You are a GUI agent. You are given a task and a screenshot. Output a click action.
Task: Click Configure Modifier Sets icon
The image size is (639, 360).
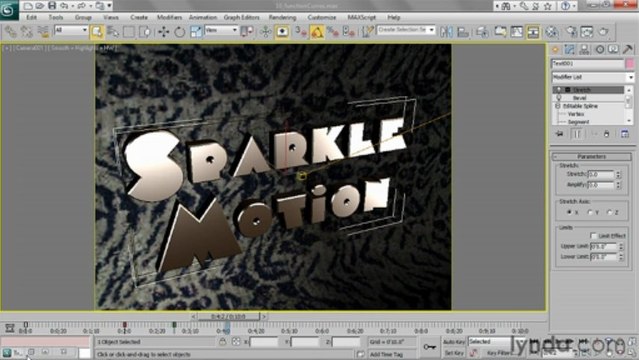[x=625, y=134]
